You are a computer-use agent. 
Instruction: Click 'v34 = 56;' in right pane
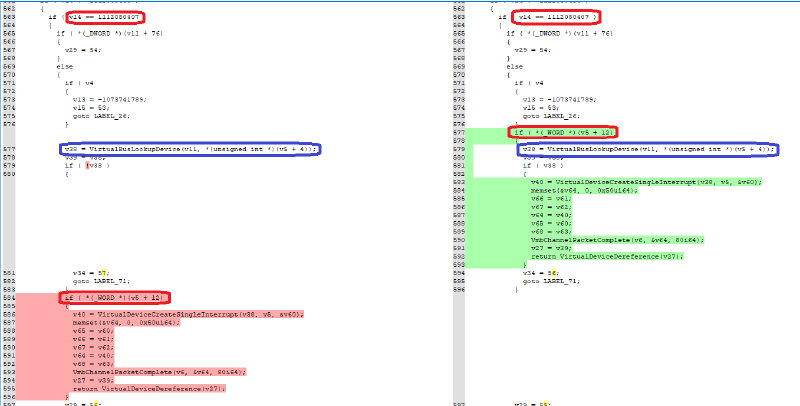pos(541,273)
